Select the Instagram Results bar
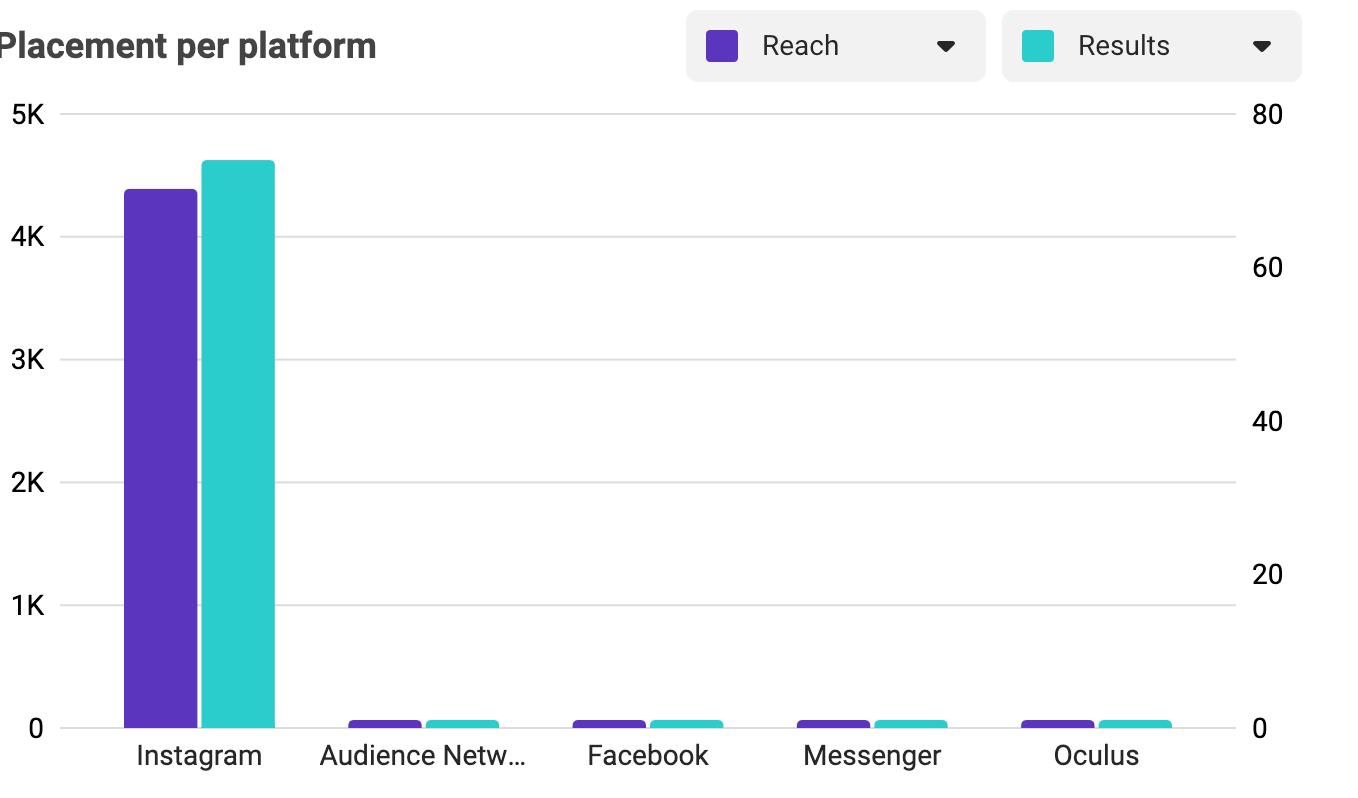The image size is (1358, 798). click(x=238, y=444)
